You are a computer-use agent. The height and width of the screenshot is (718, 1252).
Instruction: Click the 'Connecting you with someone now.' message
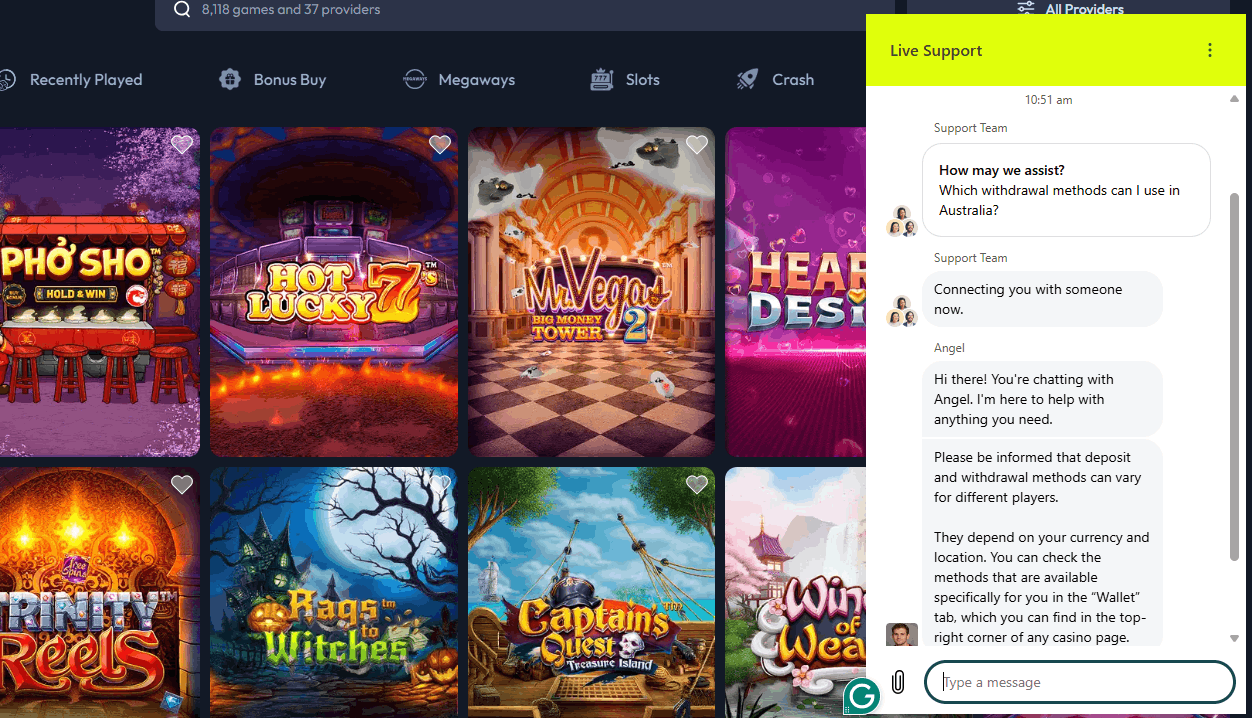tap(1042, 299)
